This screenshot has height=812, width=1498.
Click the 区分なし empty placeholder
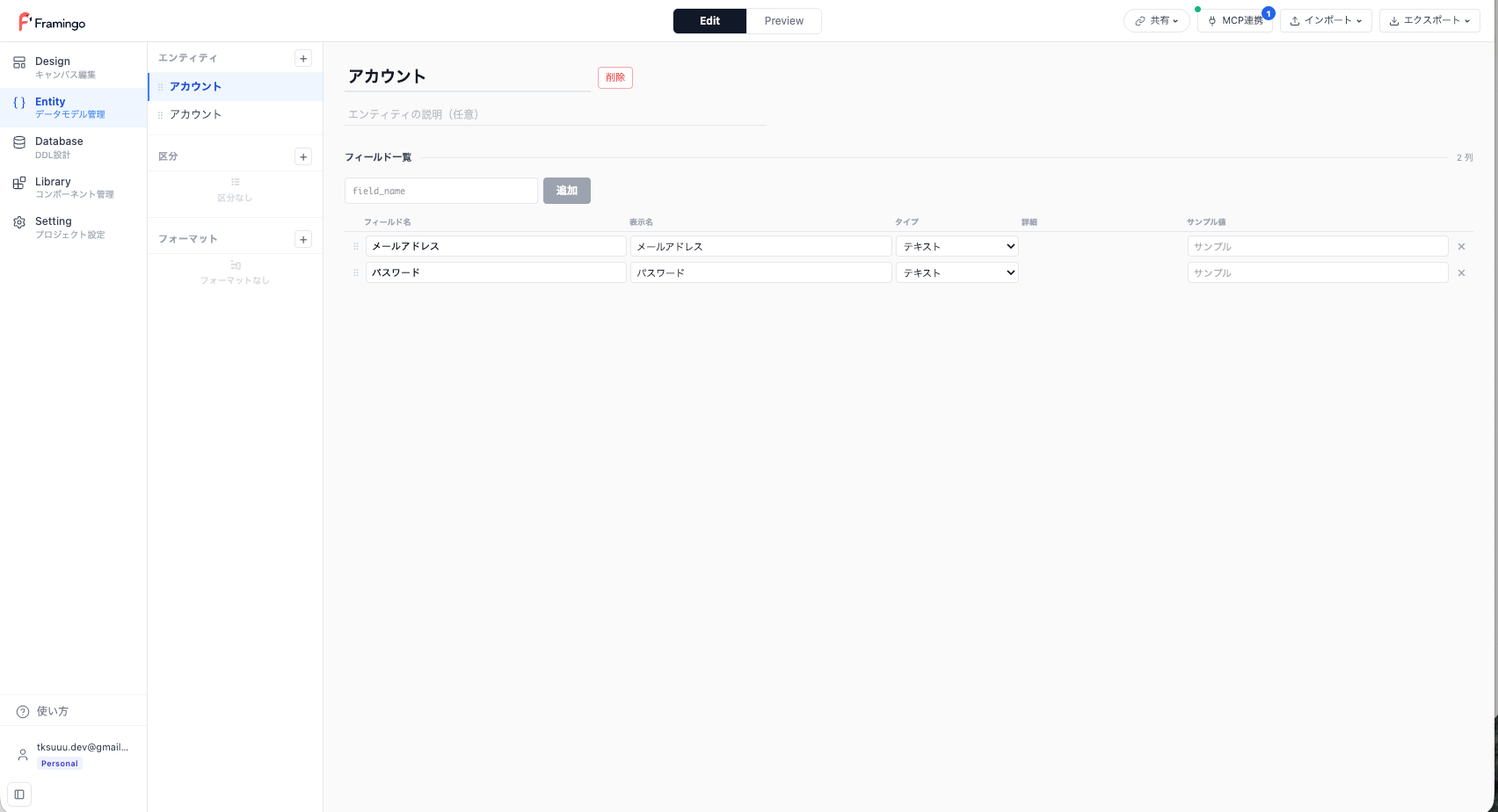click(235, 190)
